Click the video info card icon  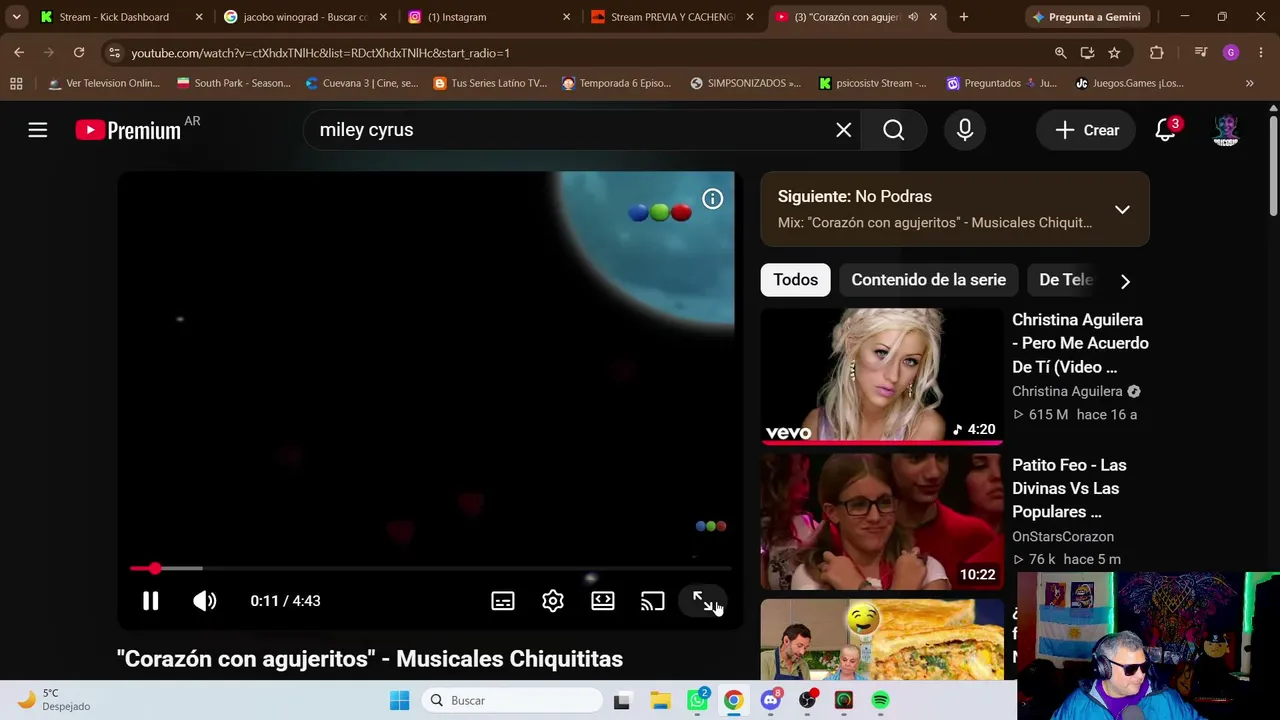click(x=712, y=199)
